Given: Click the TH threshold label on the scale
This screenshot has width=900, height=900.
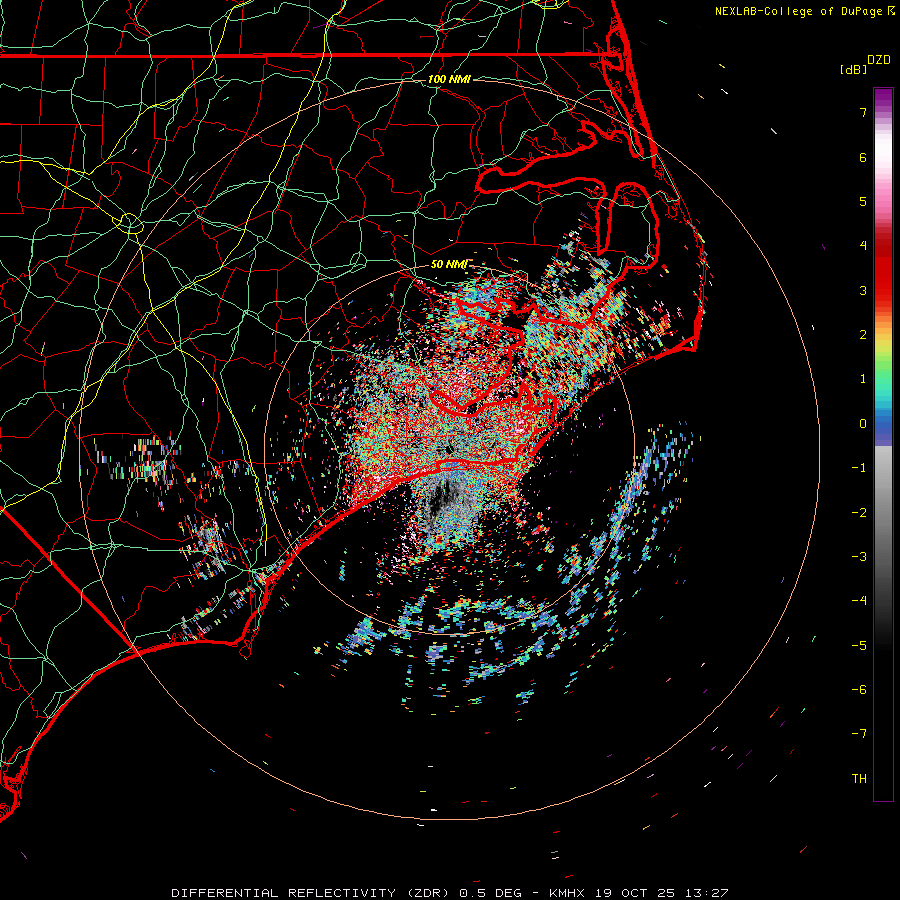Looking at the screenshot, I should click(x=859, y=779).
